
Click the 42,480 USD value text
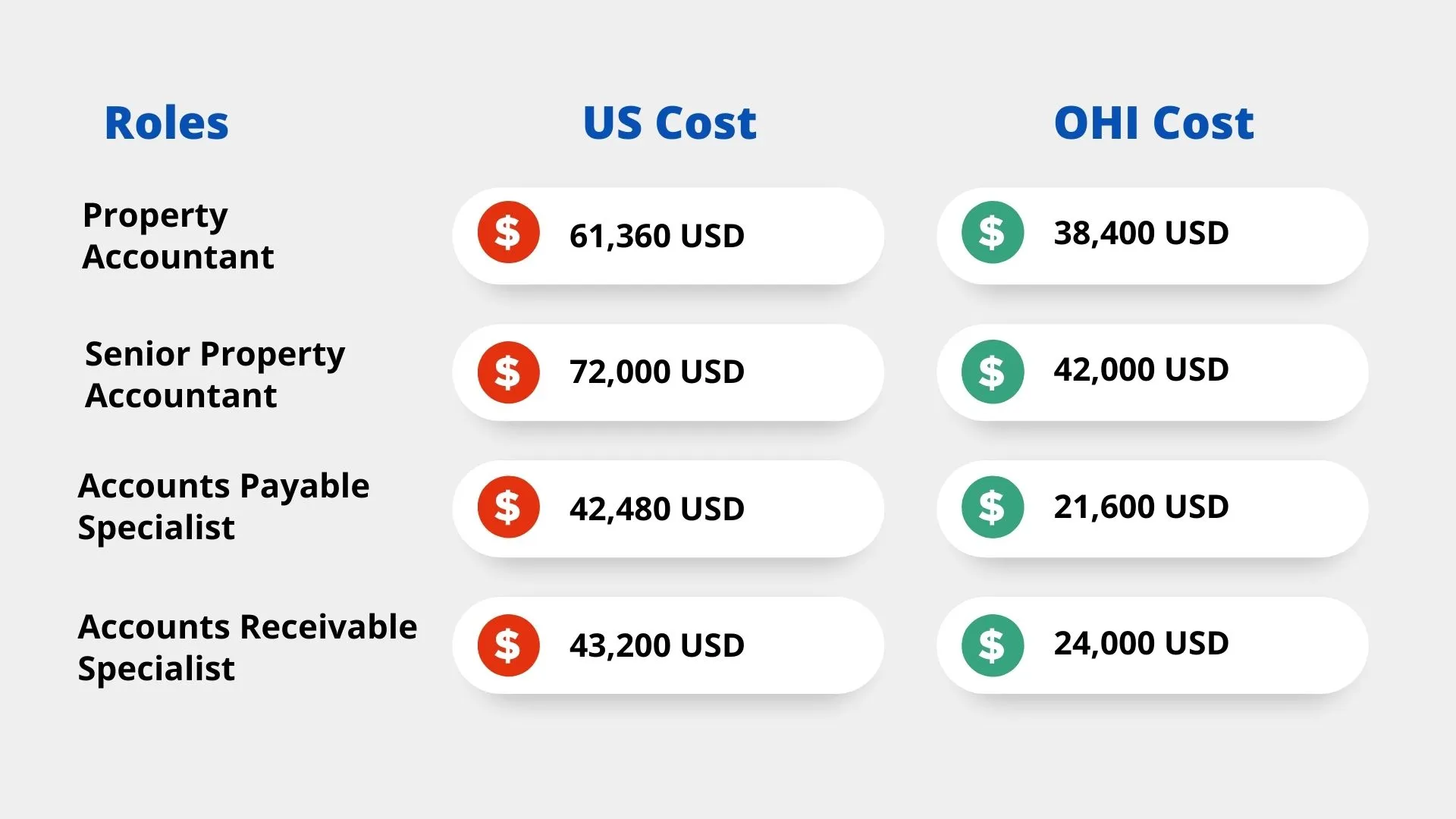(x=657, y=509)
